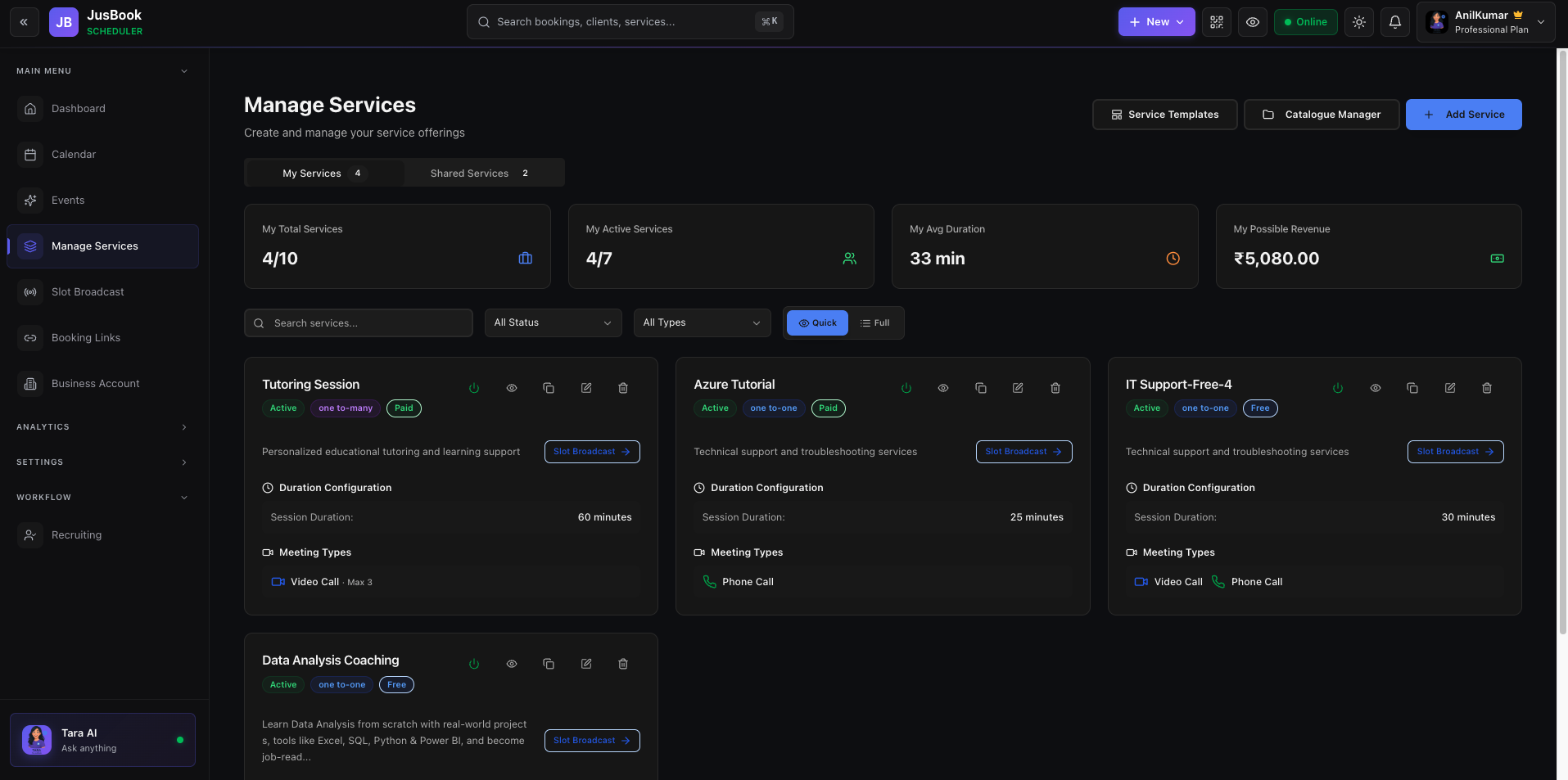Edit the Tutoring Session service
The width and height of the screenshot is (1568, 780).
pyautogui.click(x=585, y=388)
